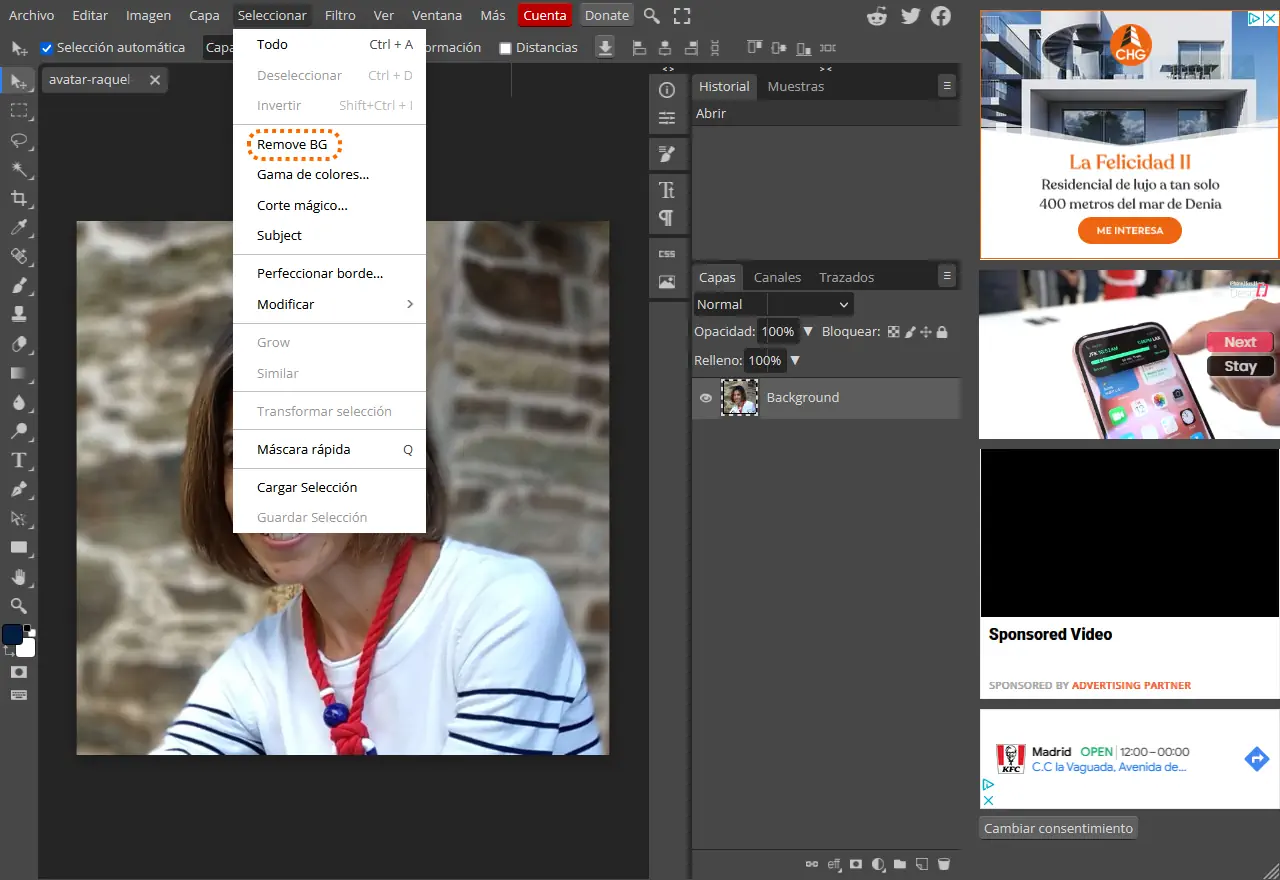Activate the Clone Stamp tool
Viewport: 1280px width, 880px height.
18,314
